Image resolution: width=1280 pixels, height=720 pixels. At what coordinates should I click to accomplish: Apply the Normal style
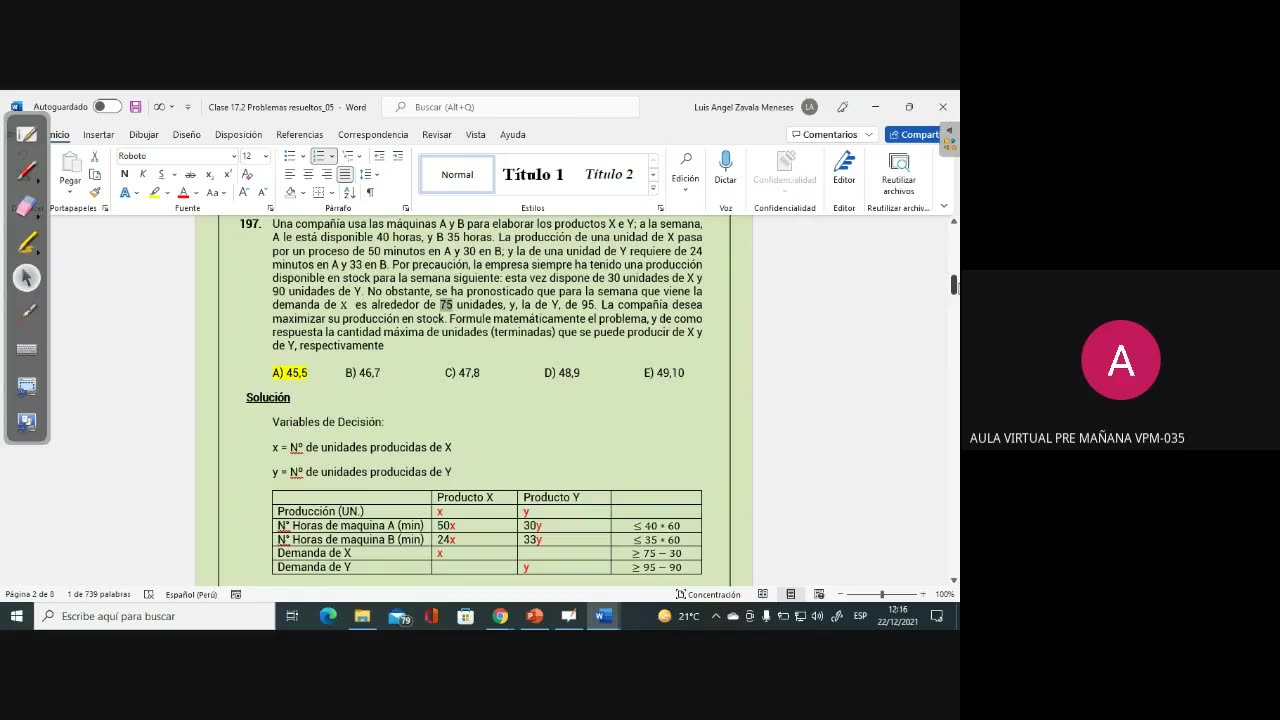click(457, 174)
